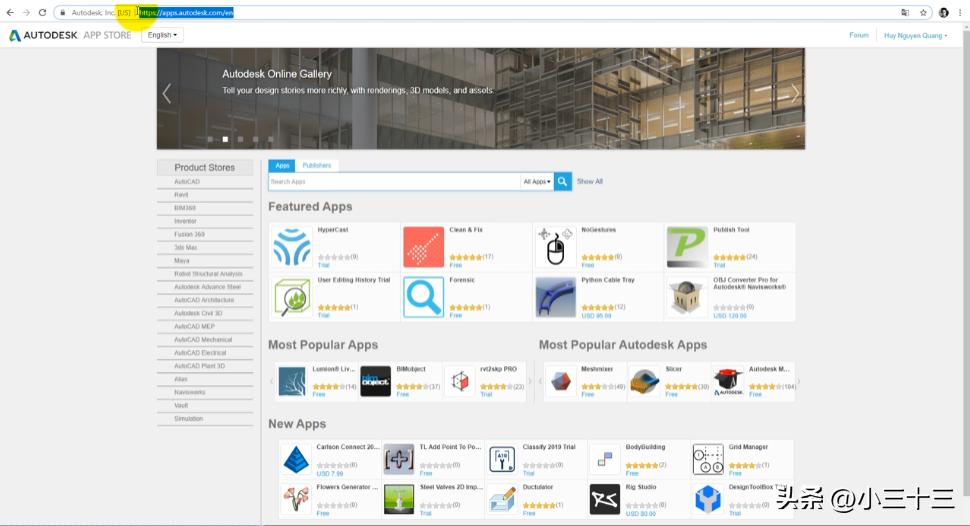970x526 pixels.
Task: Show previous banner slide
Action: [166, 93]
